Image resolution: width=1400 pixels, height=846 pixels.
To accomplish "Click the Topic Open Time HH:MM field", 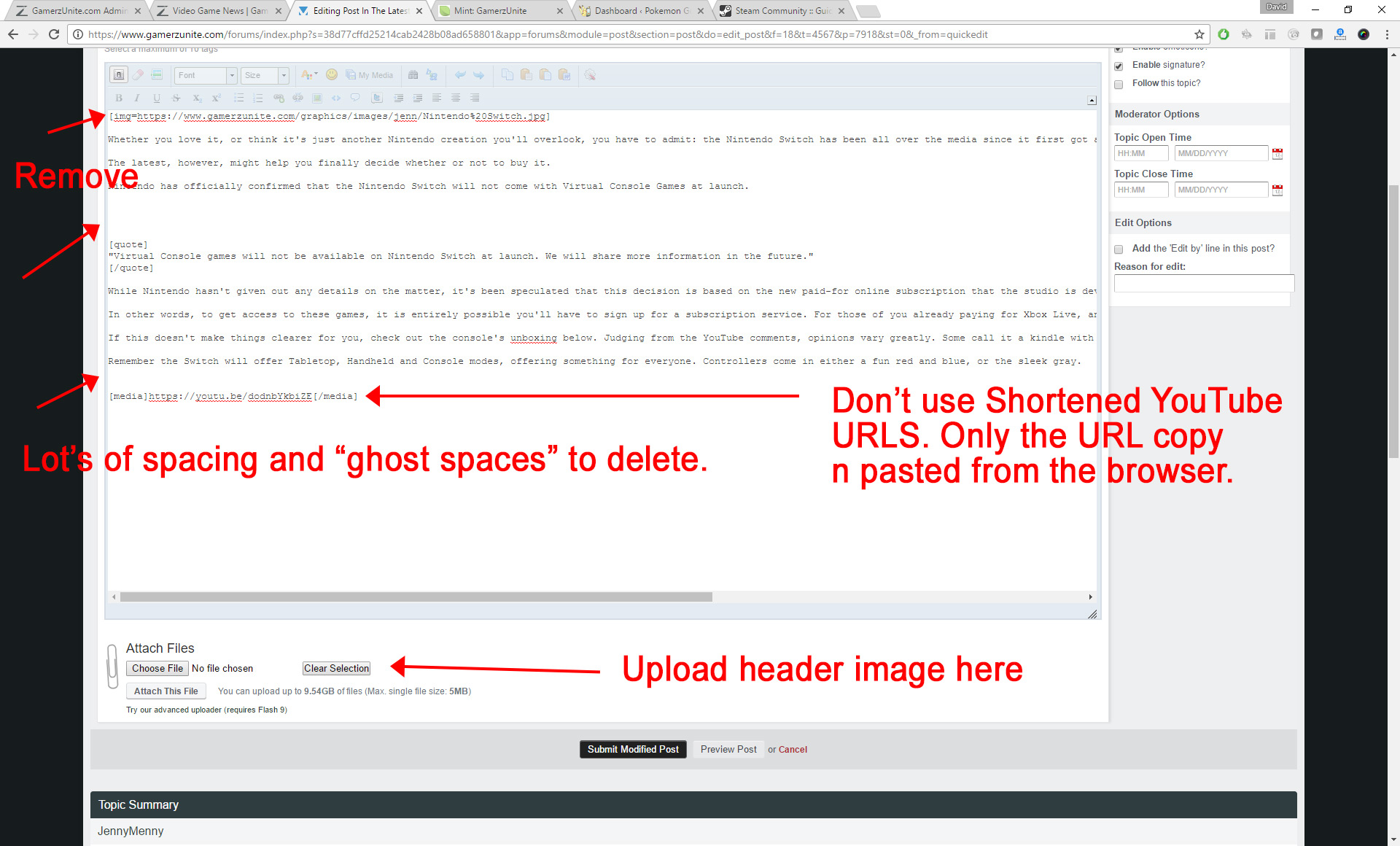I will (1141, 153).
